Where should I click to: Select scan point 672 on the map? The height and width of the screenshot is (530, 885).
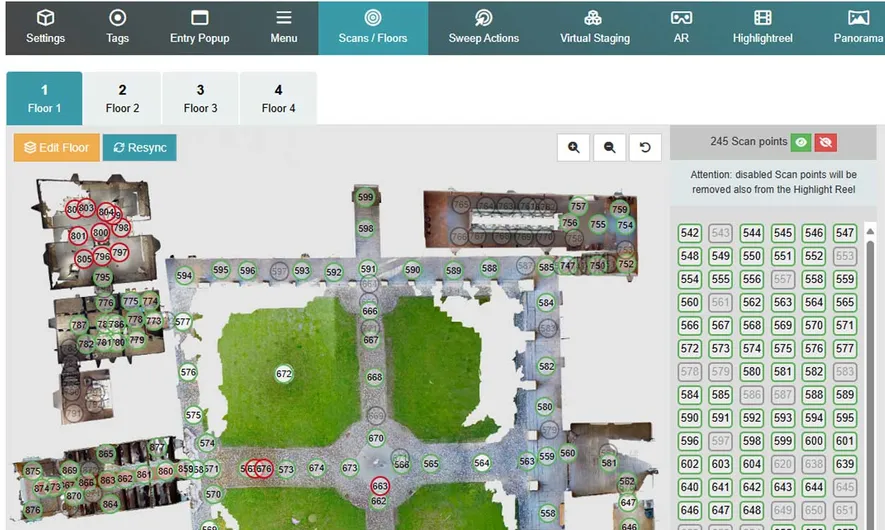click(x=284, y=374)
